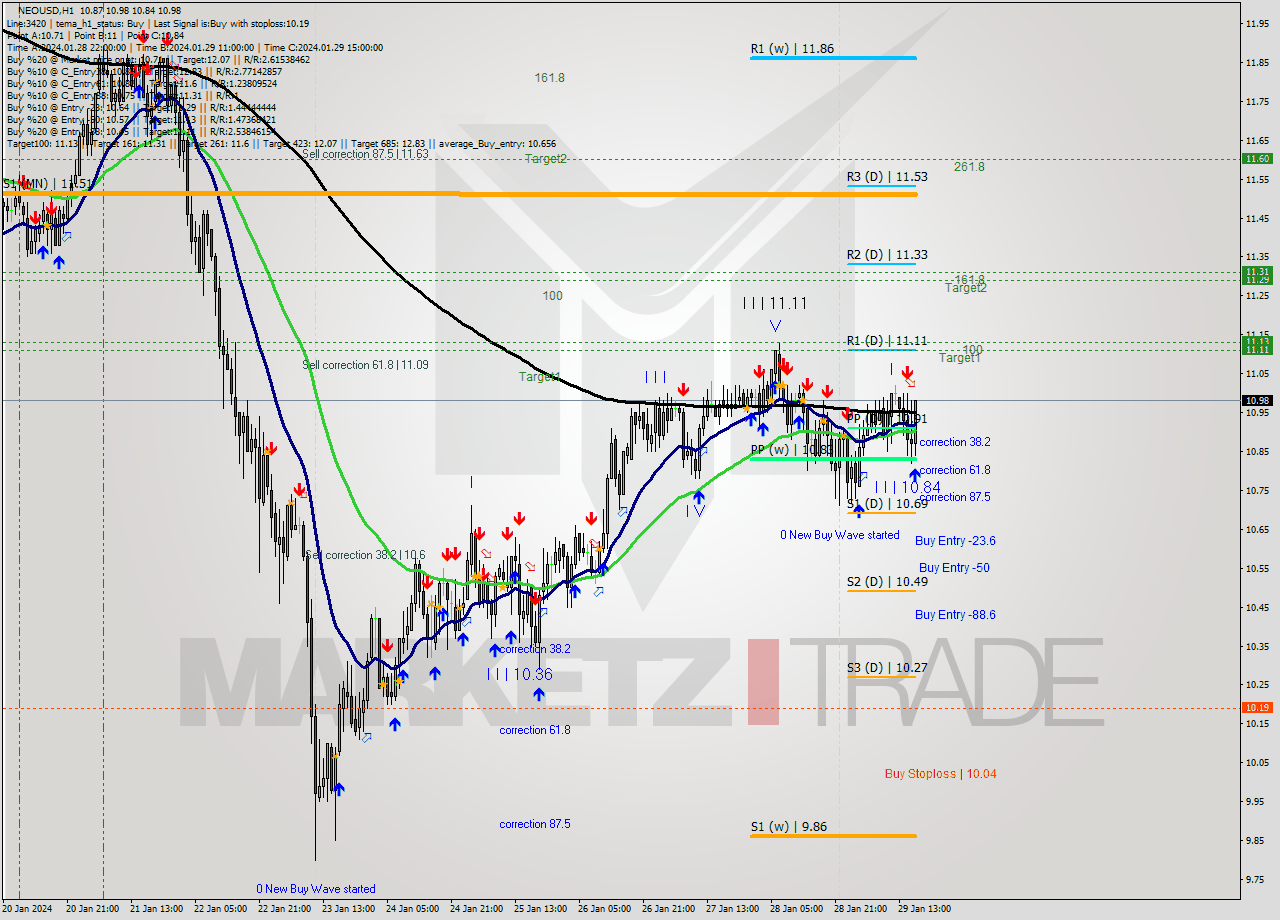Click the current price tag 10.98
Viewport: 1280px width, 920px height.
1257,401
